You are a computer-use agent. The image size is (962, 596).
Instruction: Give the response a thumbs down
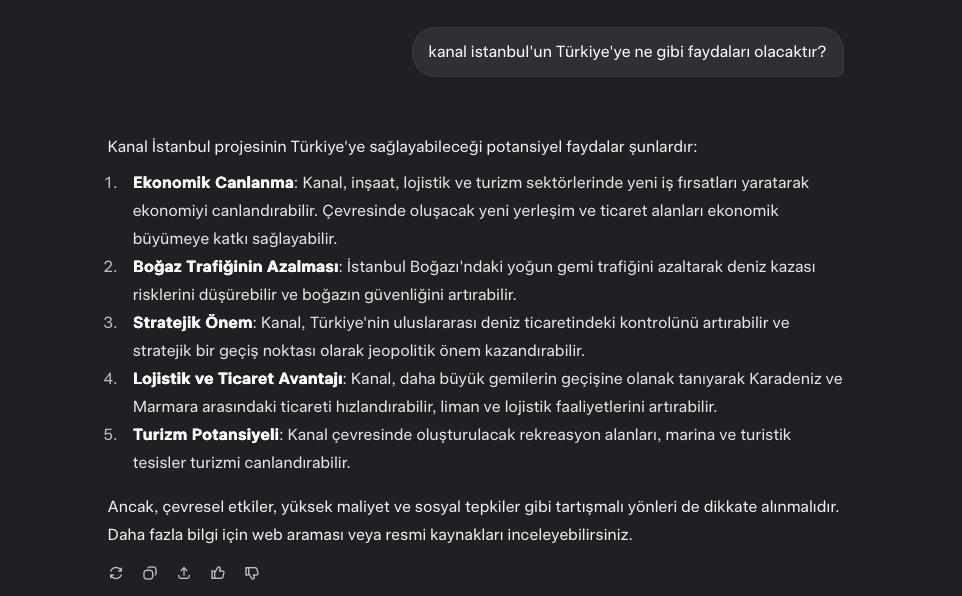pyautogui.click(x=252, y=573)
